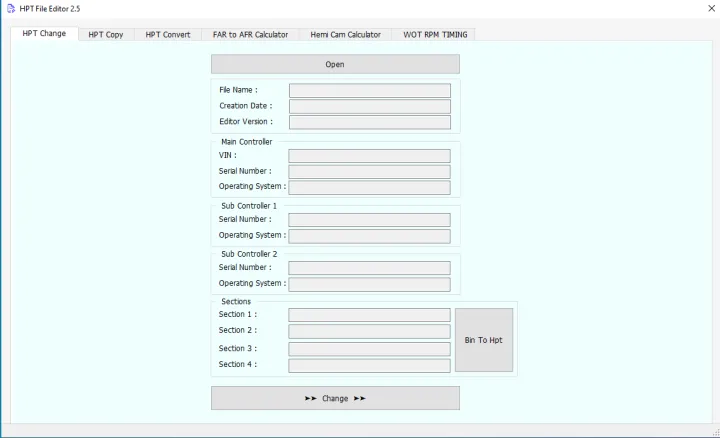Click the 'Sections' group title

pyautogui.click(x=236, y=302)
